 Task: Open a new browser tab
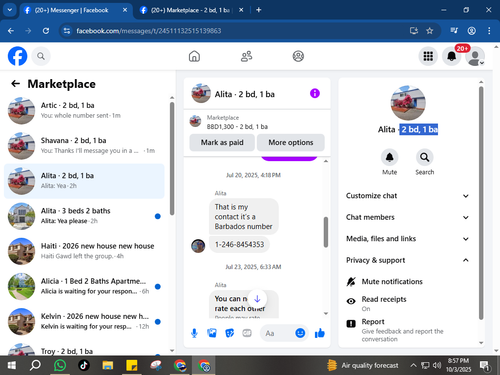click(259, 10)
